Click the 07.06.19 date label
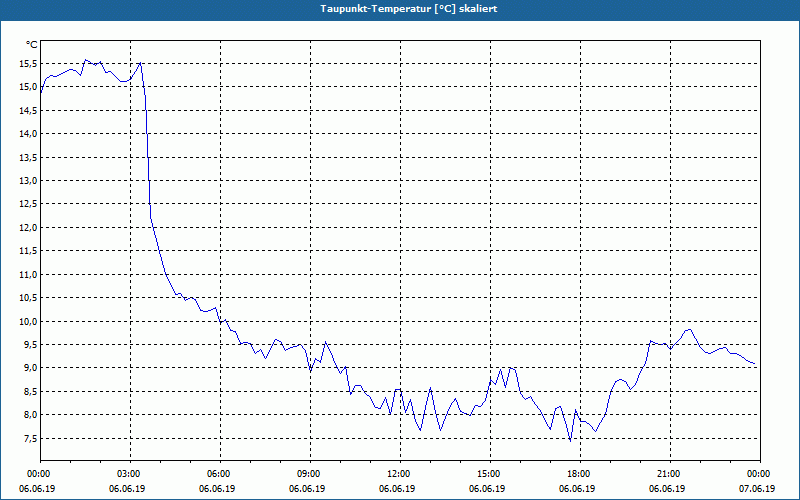This screenshot has height=500, width=800. [757, 489]
